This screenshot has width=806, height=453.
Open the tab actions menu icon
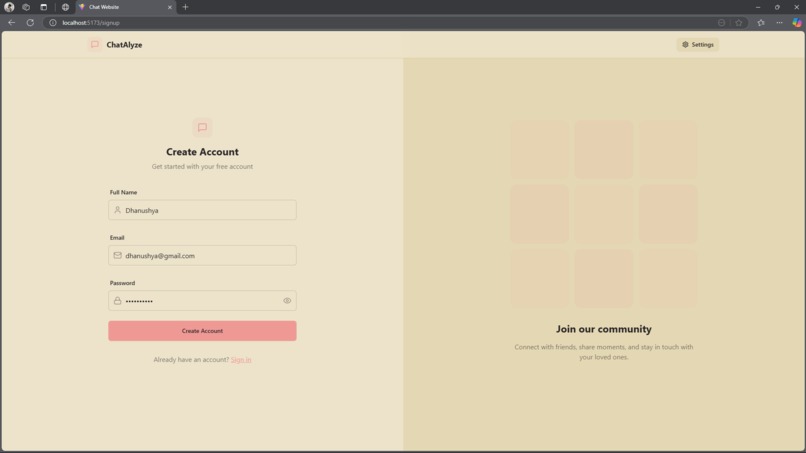[44, 7]
